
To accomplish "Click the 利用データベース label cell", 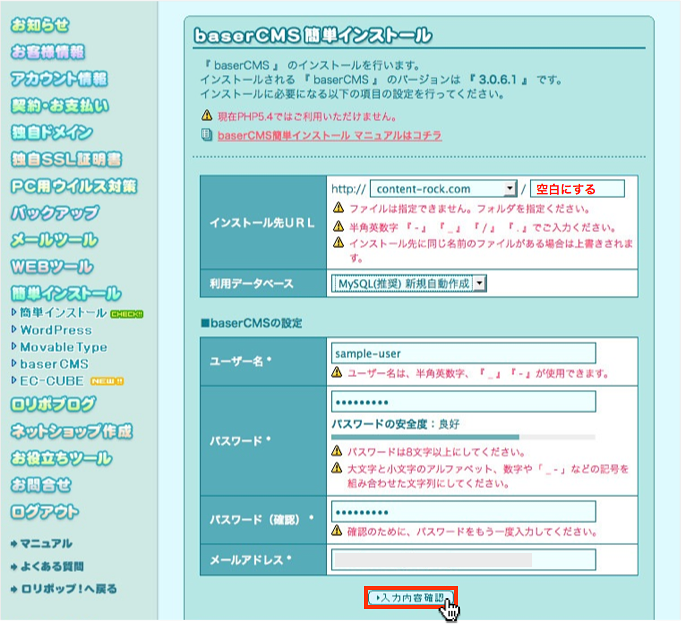I will 263,284.
